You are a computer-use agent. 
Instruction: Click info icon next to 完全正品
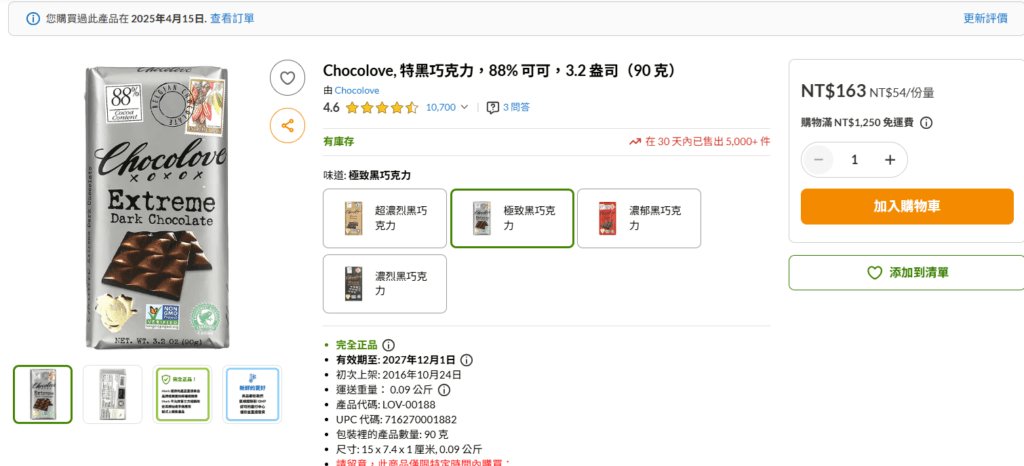[388, 345]
